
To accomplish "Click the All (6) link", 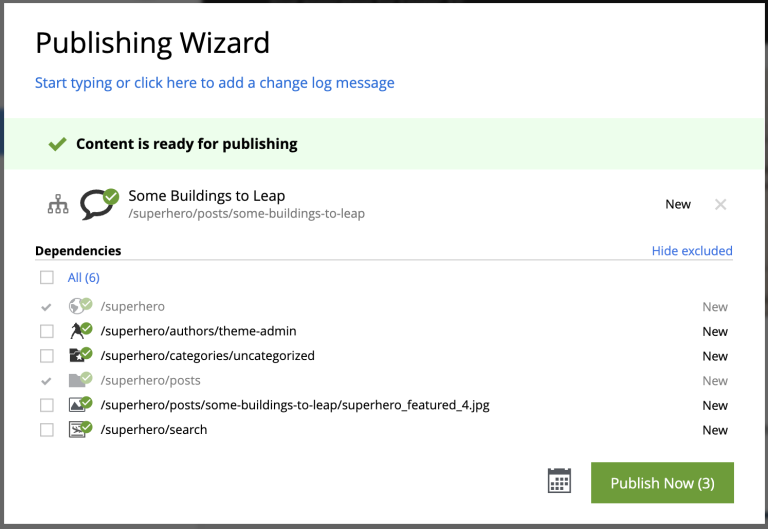I will [x=84, y=278].
